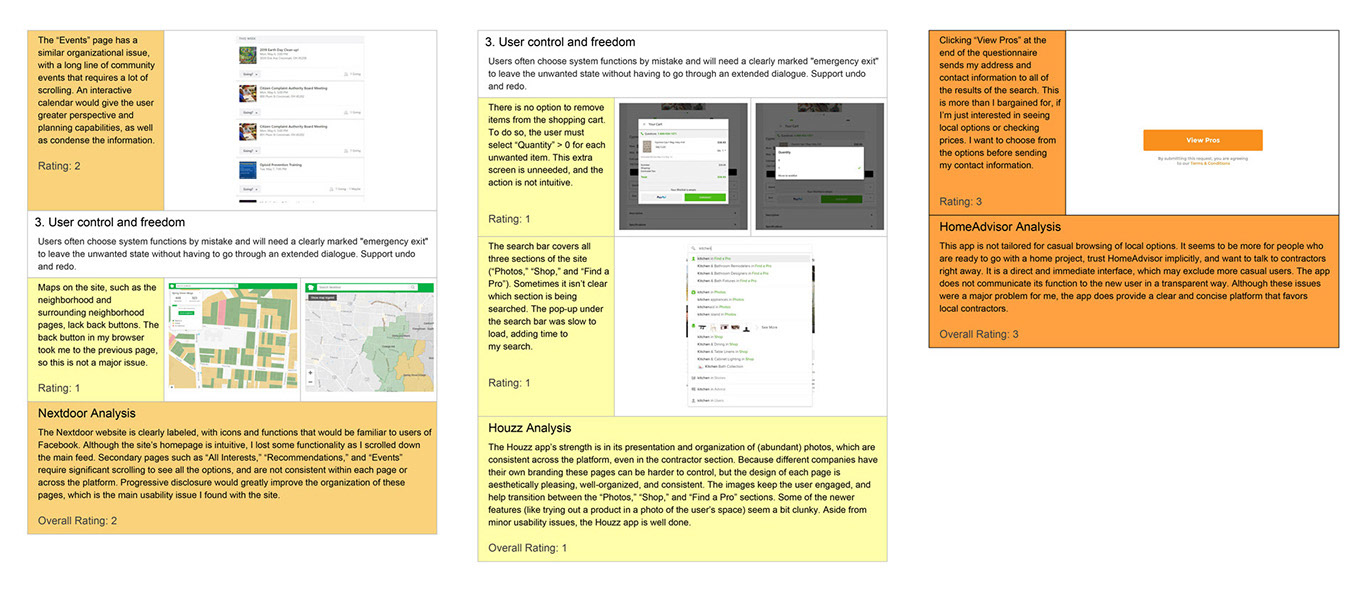This screenshot has height=589, width=1366.
Task: Click the green Checkout button in Your Cart
Action: click(x=705, y=197)
